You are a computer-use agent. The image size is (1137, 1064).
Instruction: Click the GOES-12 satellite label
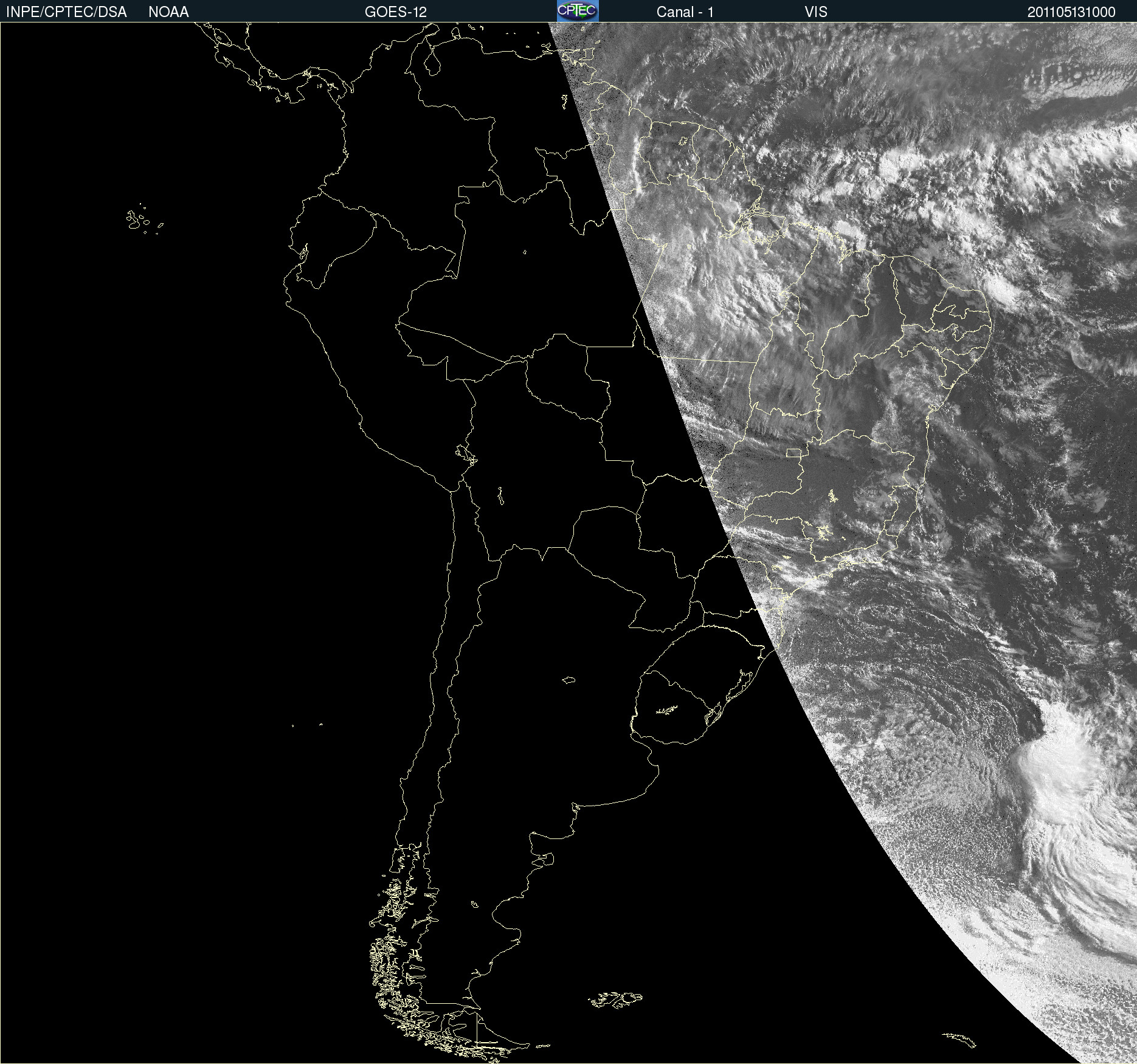(396, 12)
